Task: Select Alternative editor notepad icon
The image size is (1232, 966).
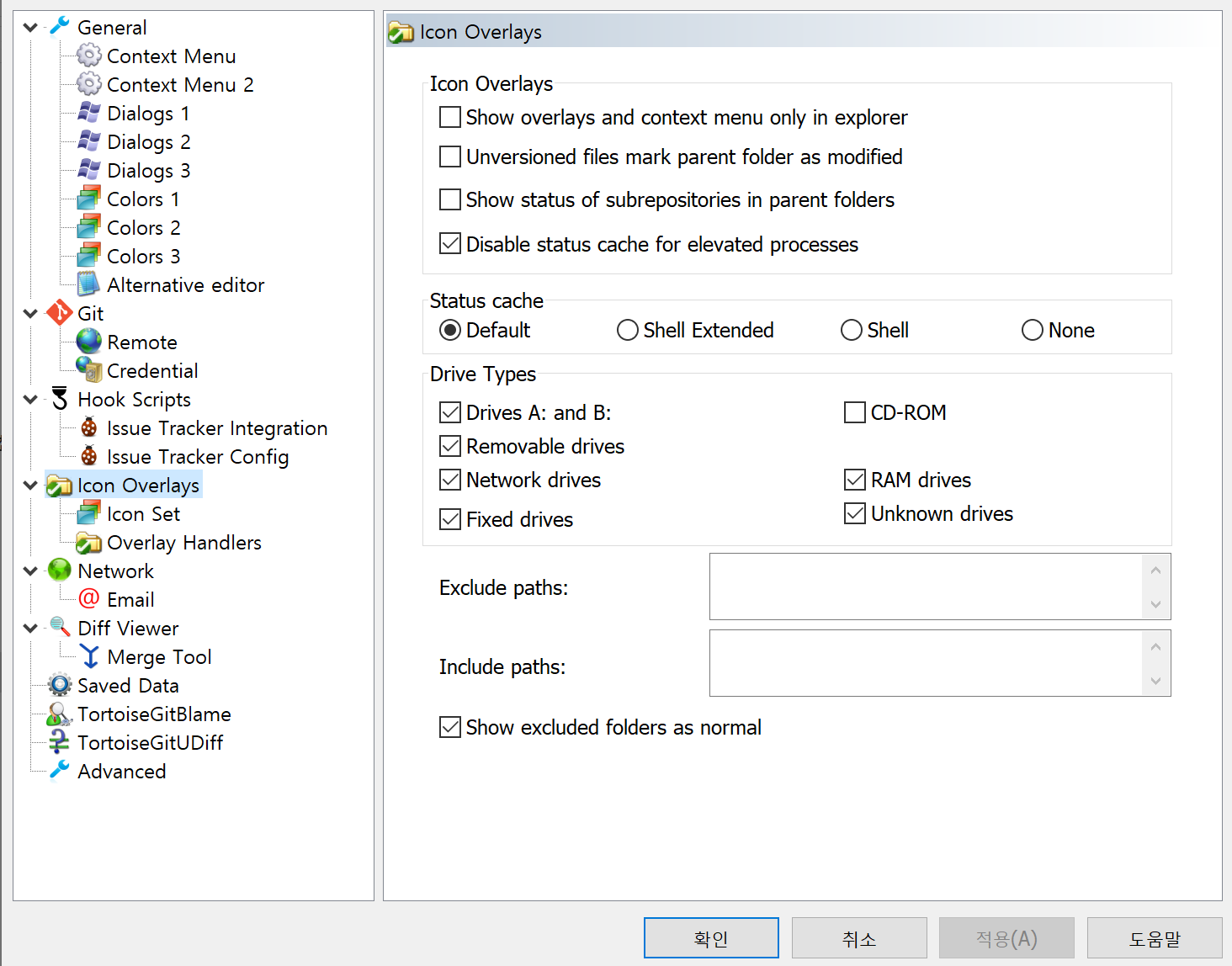Action: [x=89, y=284]
